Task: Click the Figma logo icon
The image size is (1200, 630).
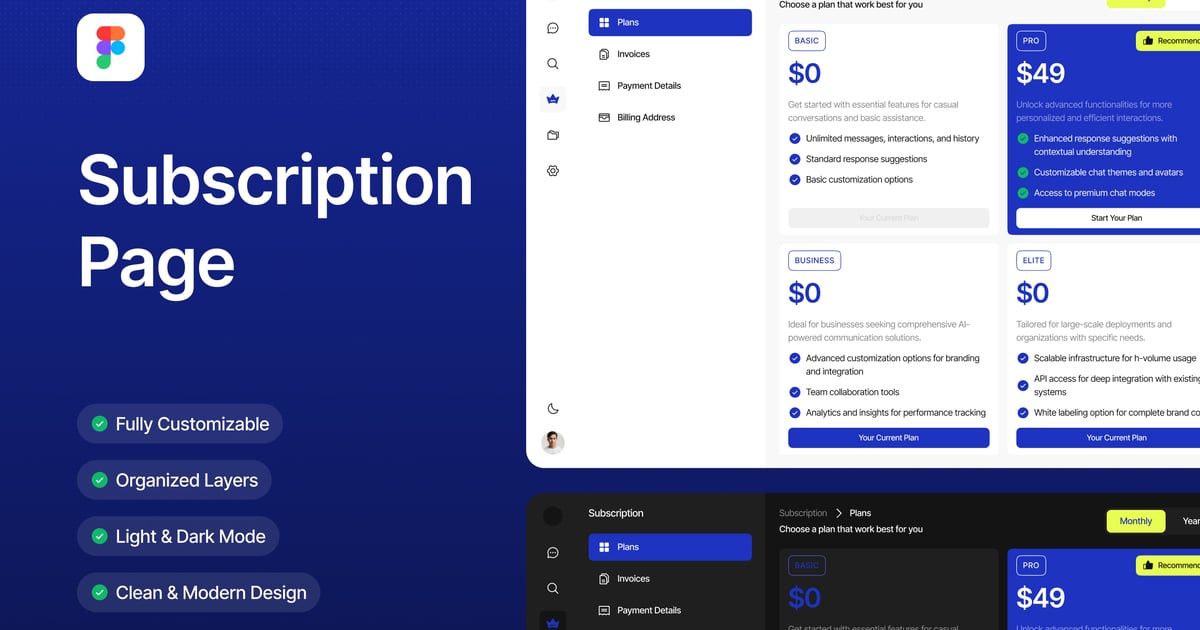Action: (x=111, y=48)
